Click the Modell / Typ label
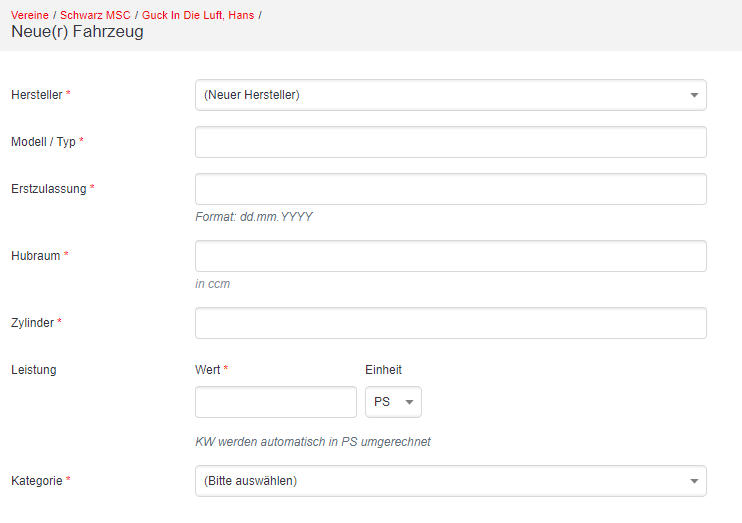Viewport: 742px width, 523px height. pyautogui.click(x=43, y=142)
